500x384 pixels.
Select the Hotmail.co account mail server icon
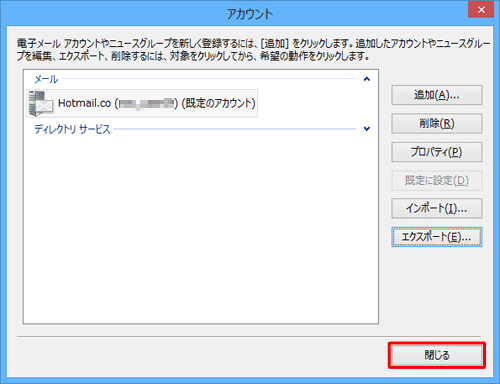(x=40, y=104)
